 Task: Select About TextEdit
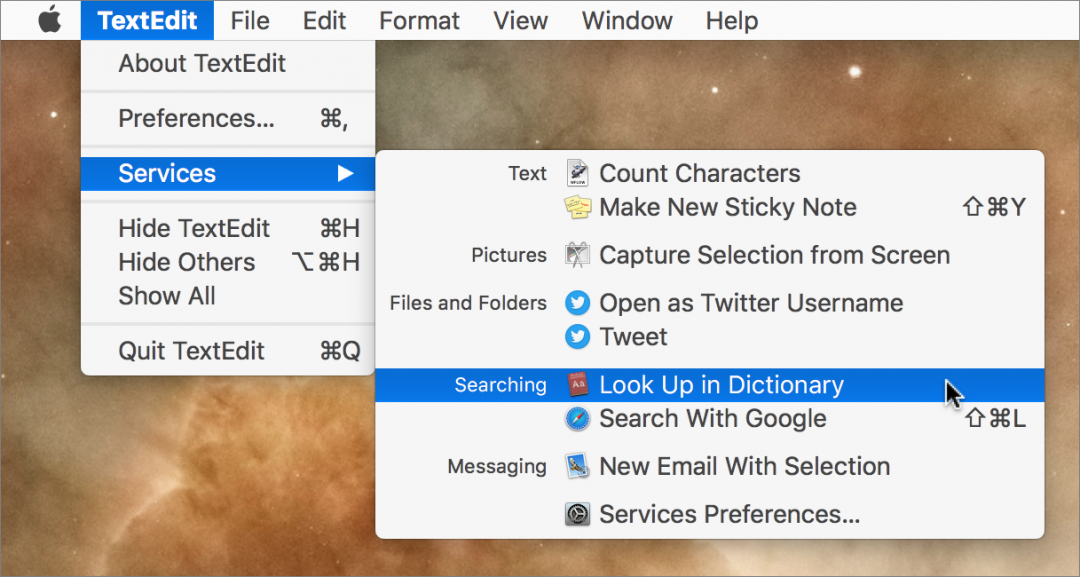coord(202,63)
